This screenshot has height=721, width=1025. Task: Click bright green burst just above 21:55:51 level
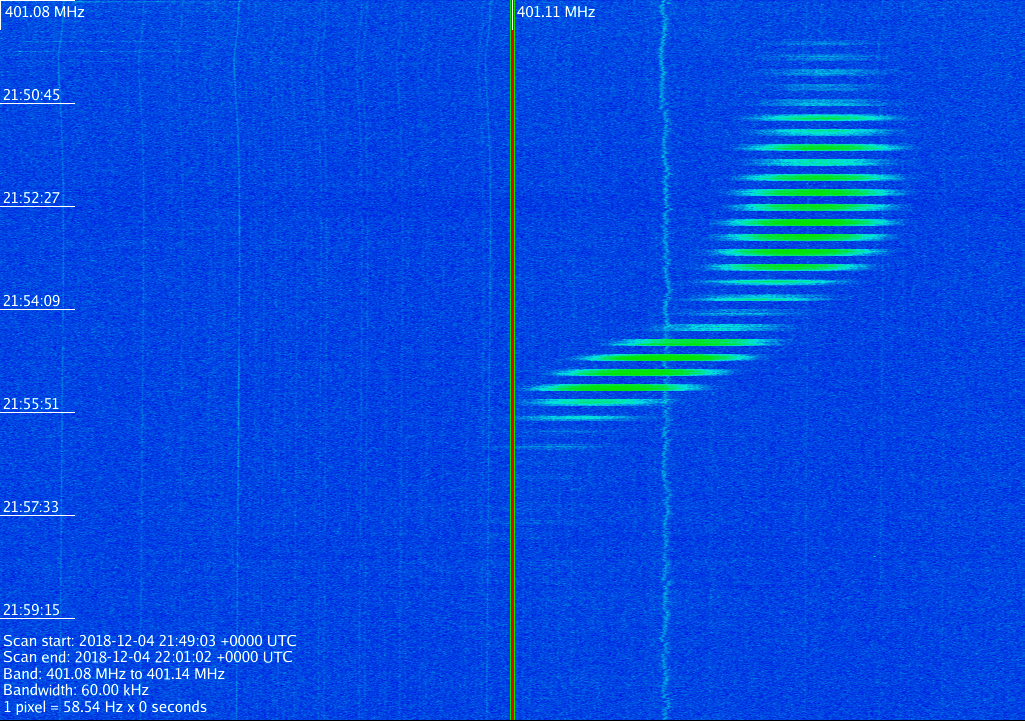coord(610,387)
